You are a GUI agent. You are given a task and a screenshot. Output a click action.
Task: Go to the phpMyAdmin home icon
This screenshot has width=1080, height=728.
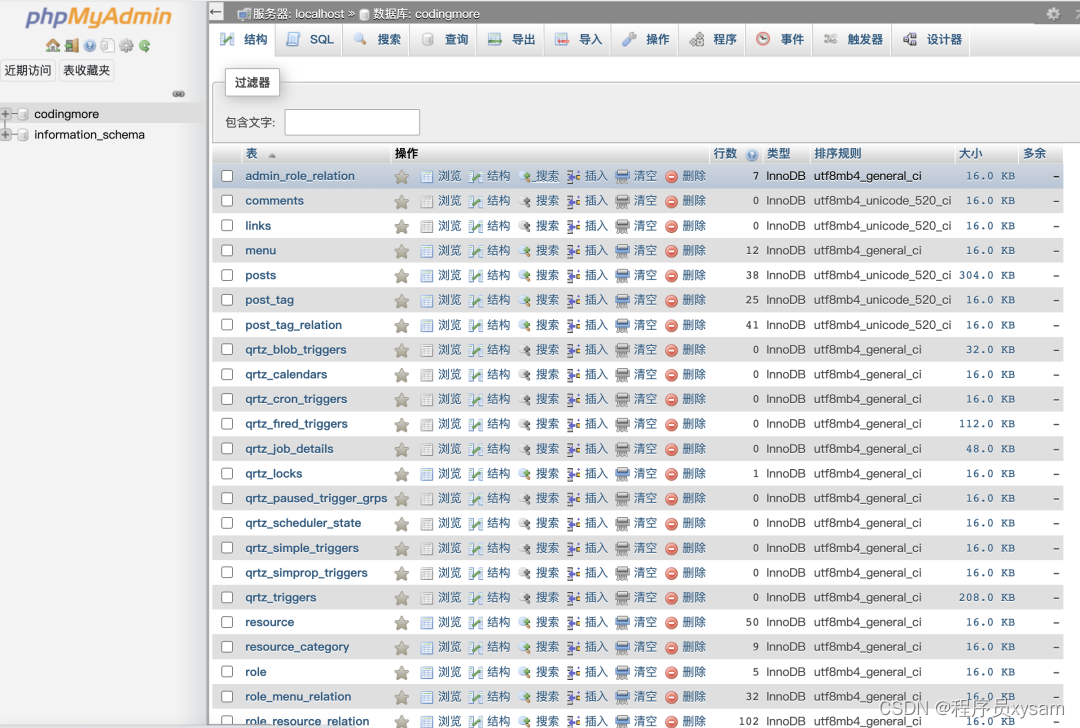tap(53, 45)
